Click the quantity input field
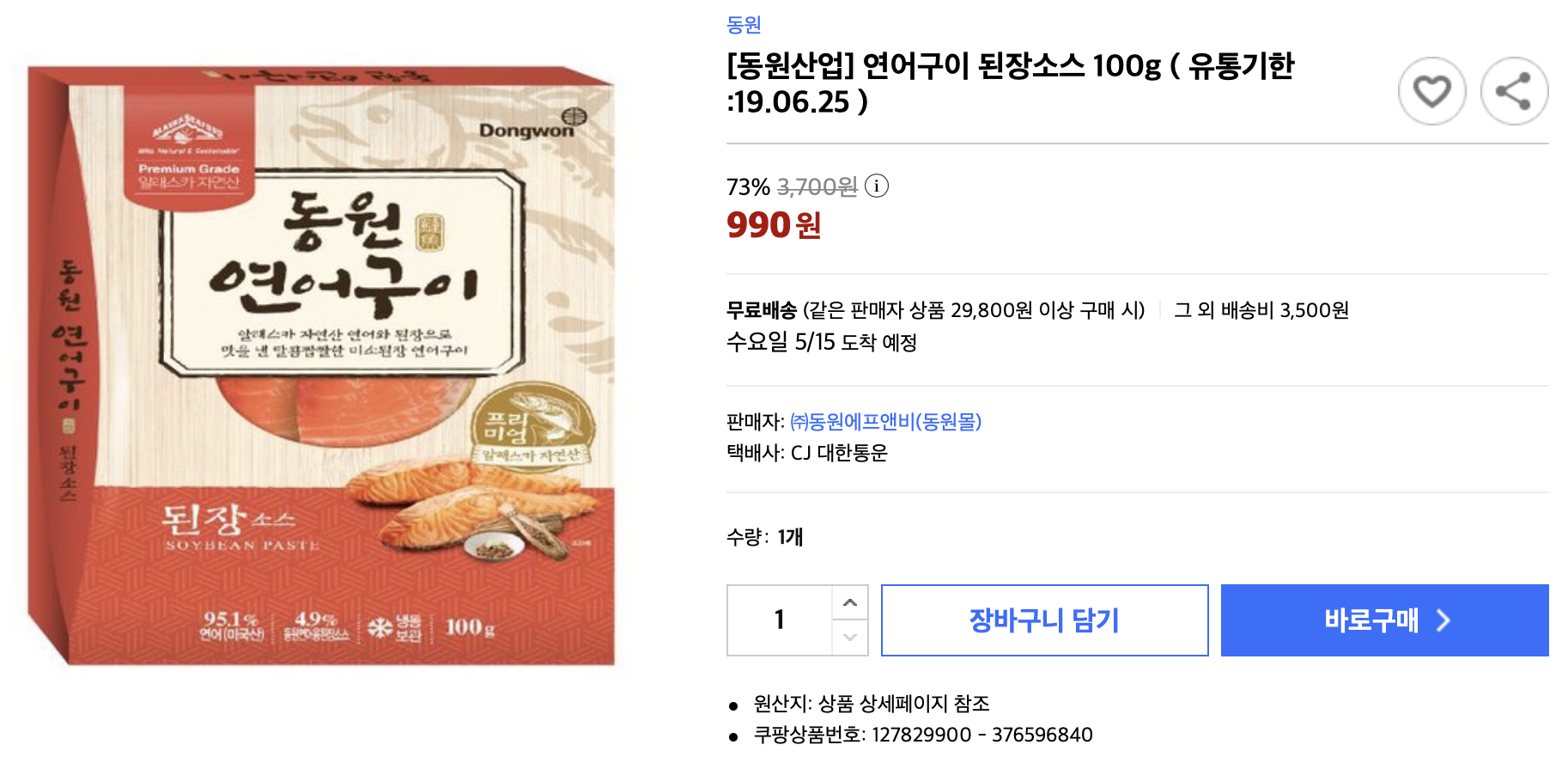1568x763 pixels. (780, 620)
